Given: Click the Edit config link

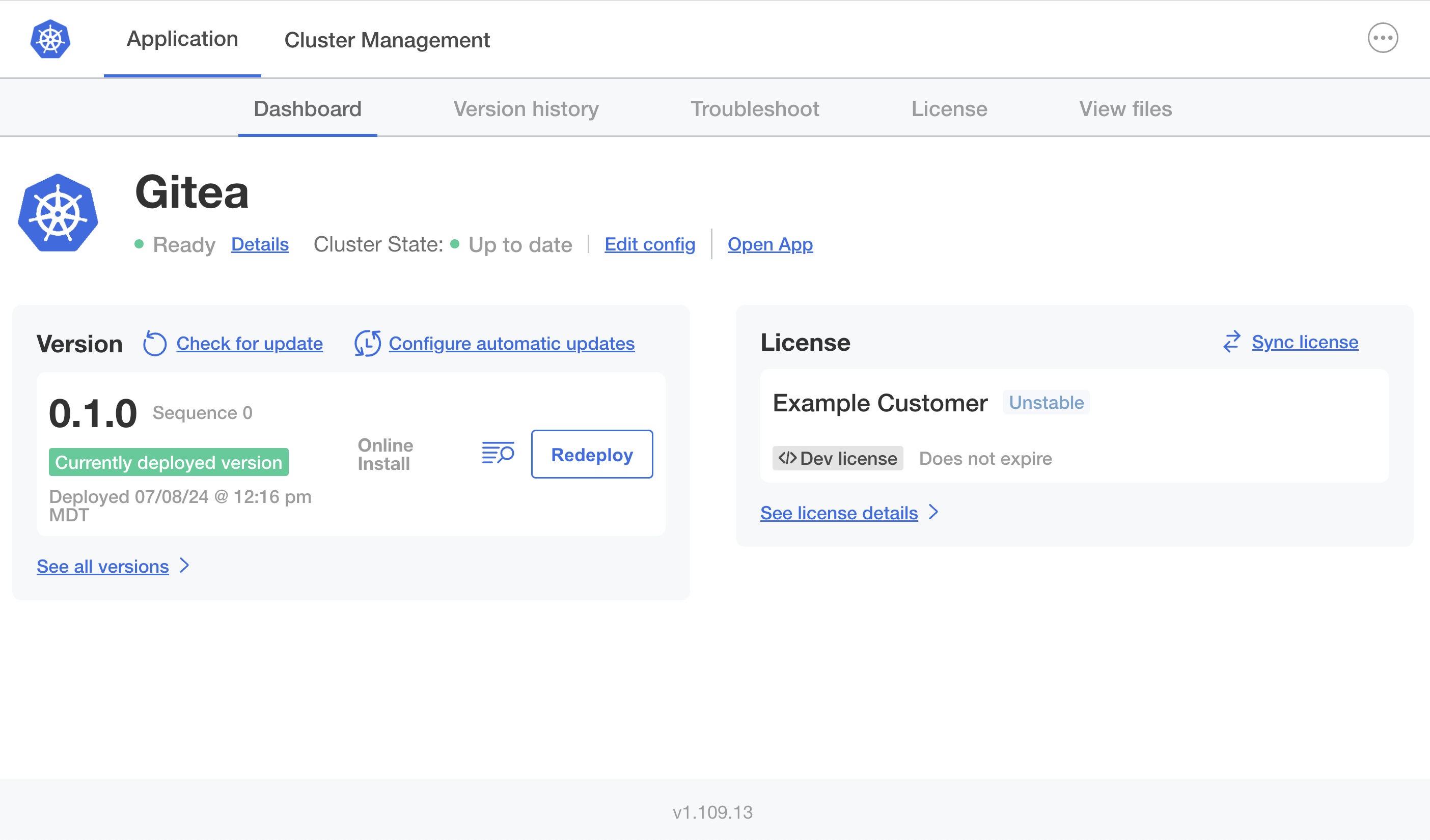Looking at the screenshot, I should (x=650, y=244).
